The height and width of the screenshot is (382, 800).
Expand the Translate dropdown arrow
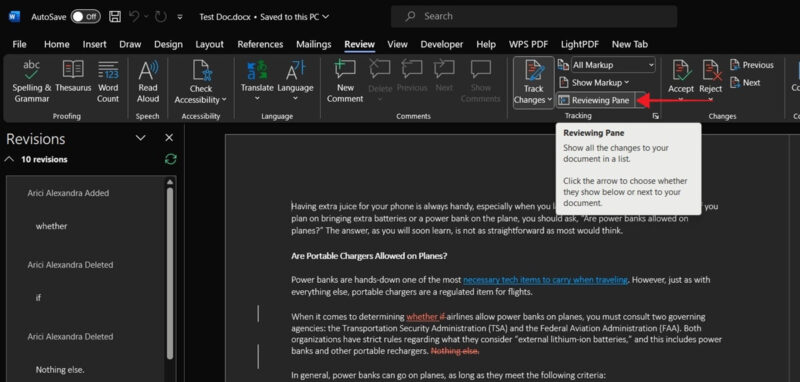coord(257,99)
